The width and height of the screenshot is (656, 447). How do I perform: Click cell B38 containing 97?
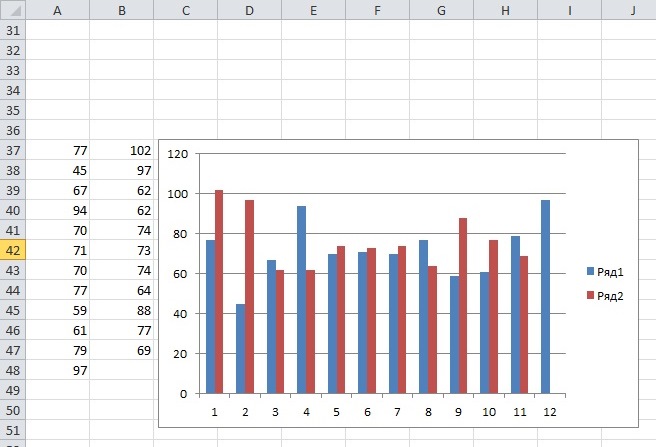(x=122, y=170)
